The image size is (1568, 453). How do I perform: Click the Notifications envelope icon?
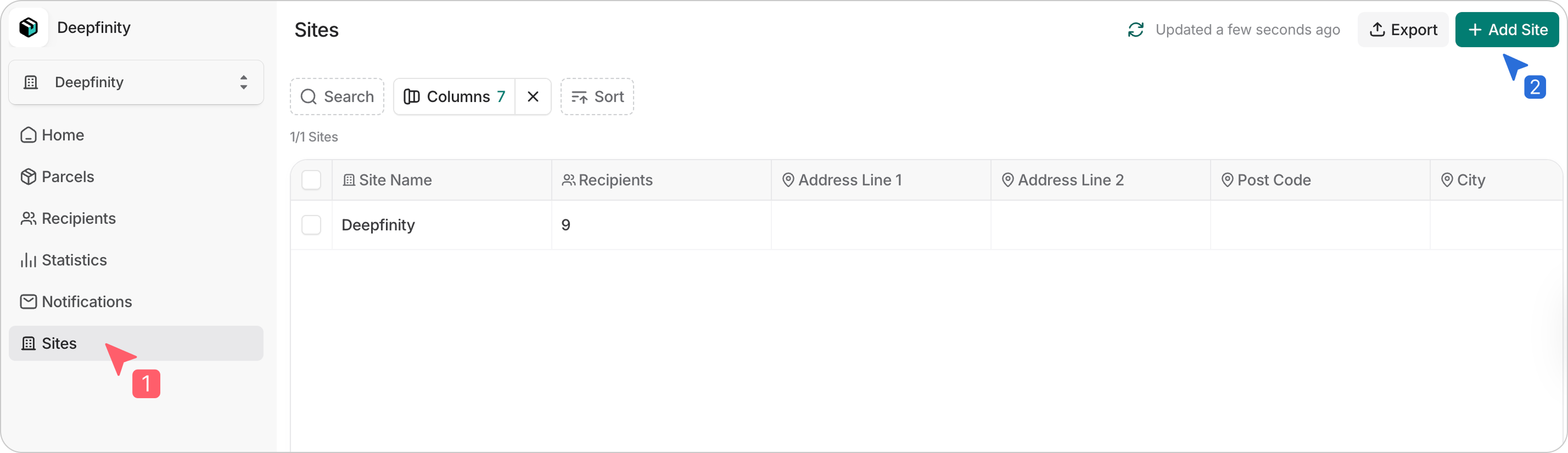click(x=28, y=301)
